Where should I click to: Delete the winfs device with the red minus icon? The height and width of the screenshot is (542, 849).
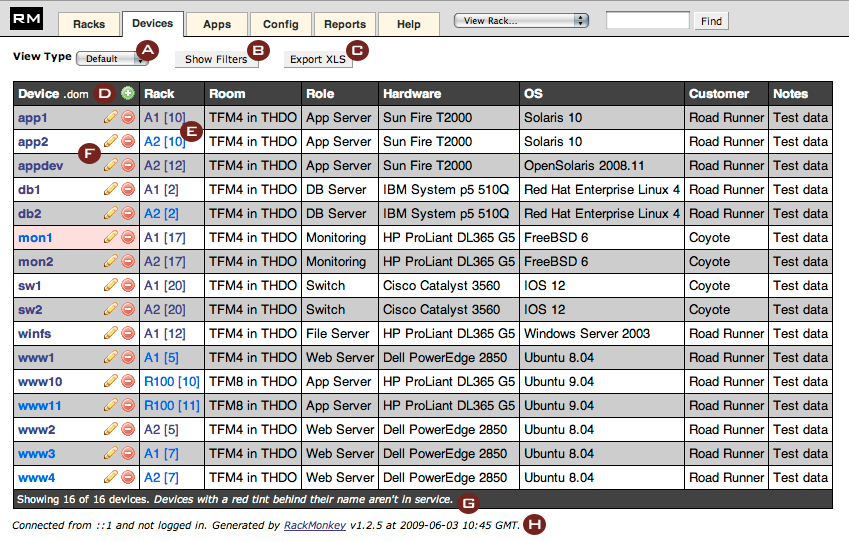pyautogui.click(x=128, y=333)
